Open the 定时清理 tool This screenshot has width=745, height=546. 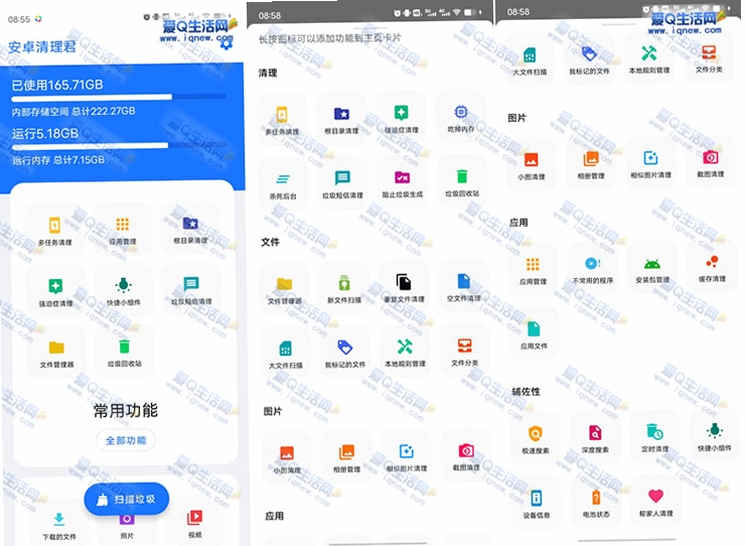coord(655,437)
